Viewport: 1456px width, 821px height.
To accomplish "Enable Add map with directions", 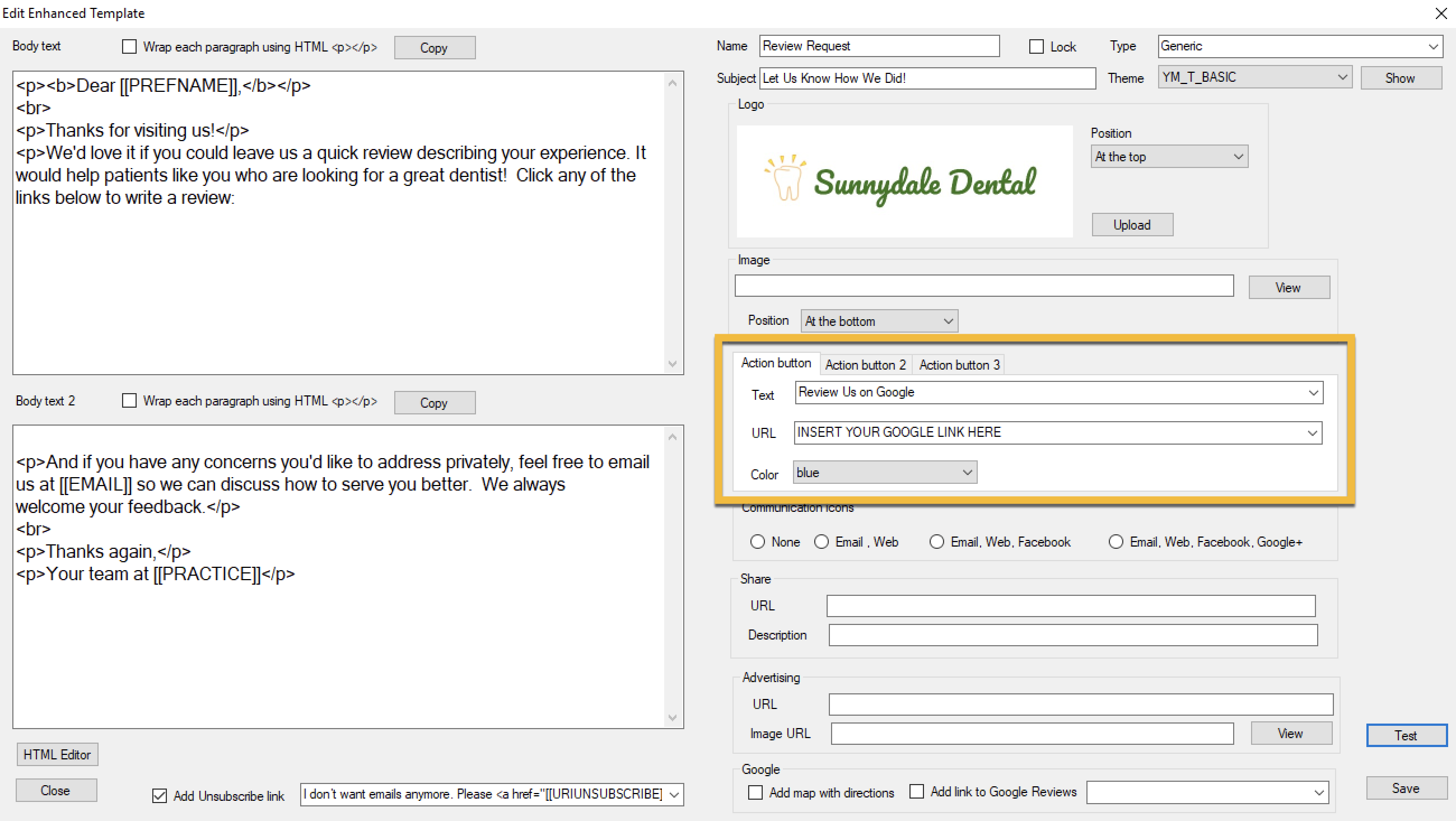I will pyautogui.click(x=755, y=792).
